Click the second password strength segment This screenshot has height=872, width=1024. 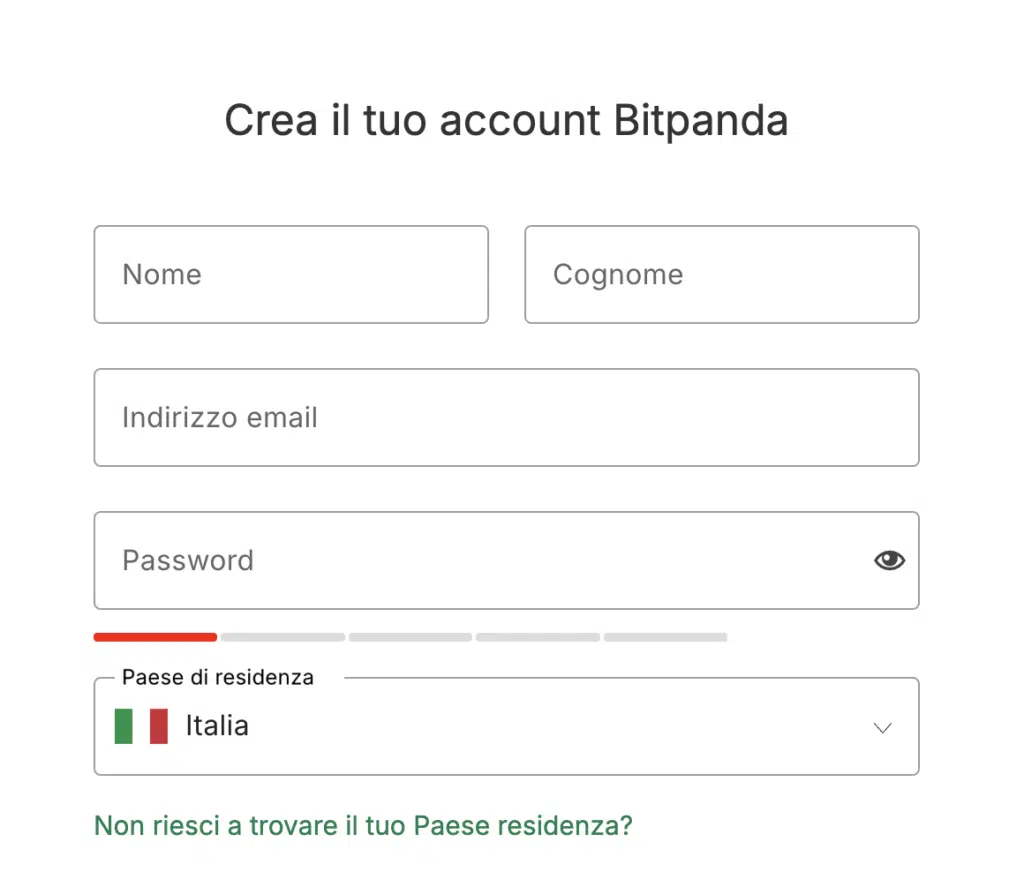point(283,637)
